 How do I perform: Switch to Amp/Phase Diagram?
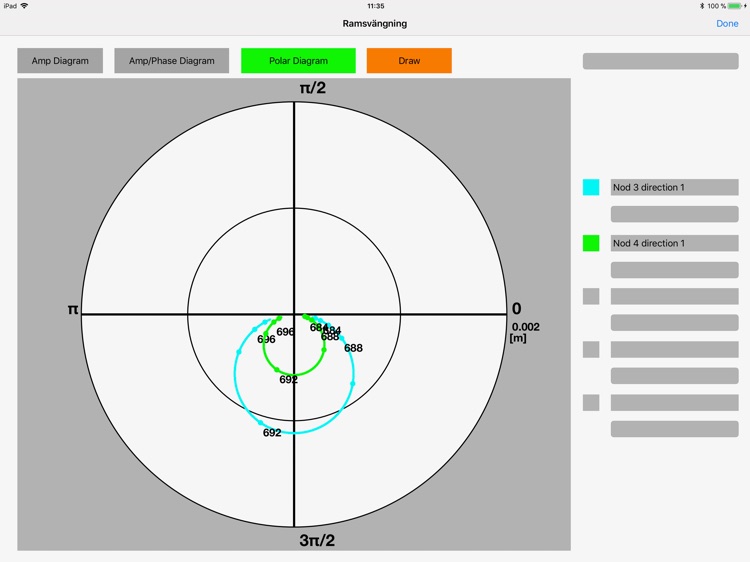172,61
